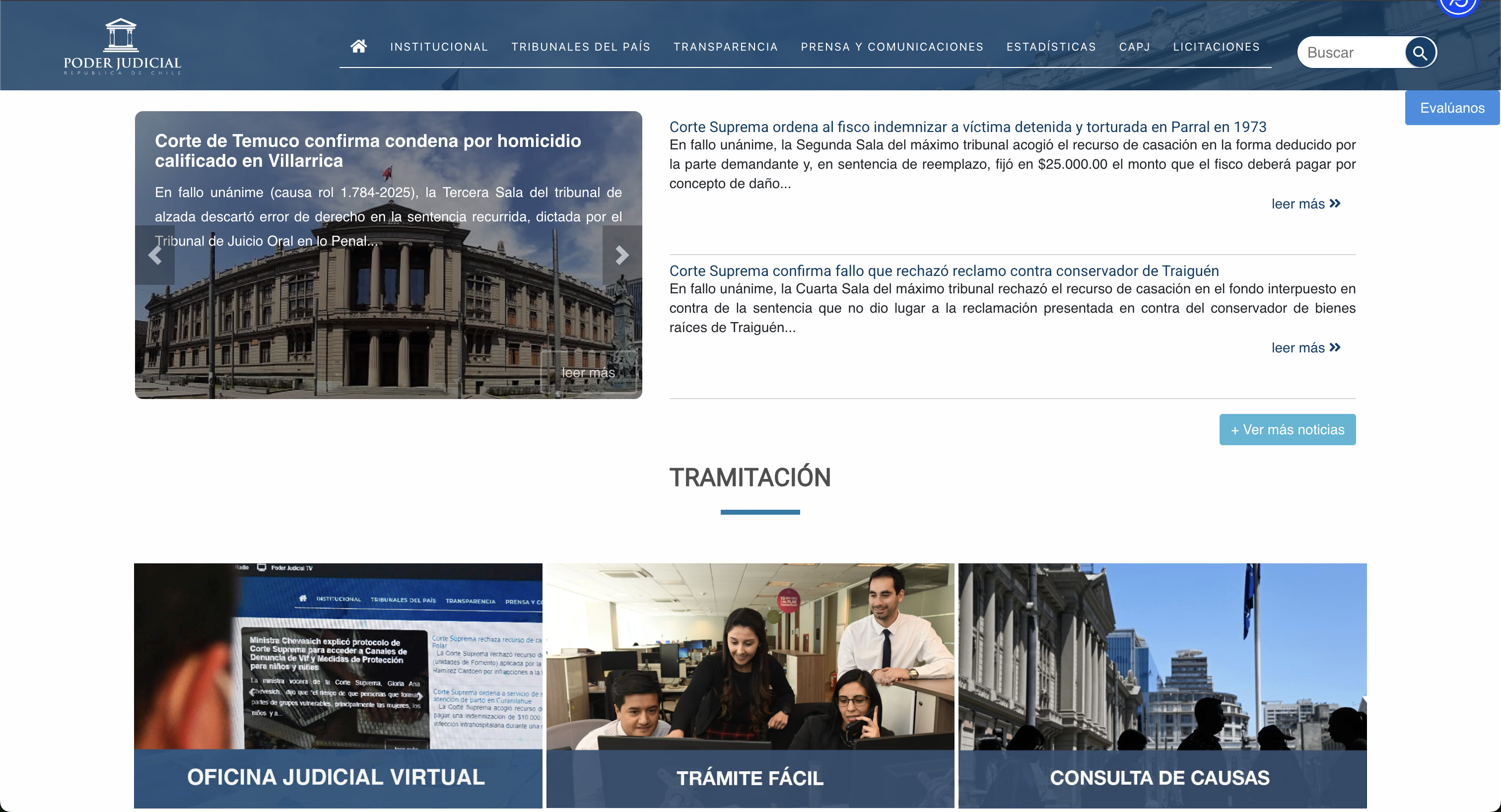Viewport: 1501px width, 812px height.
Task: Click the + Ver más noticias button
Action: point(1287,429)
